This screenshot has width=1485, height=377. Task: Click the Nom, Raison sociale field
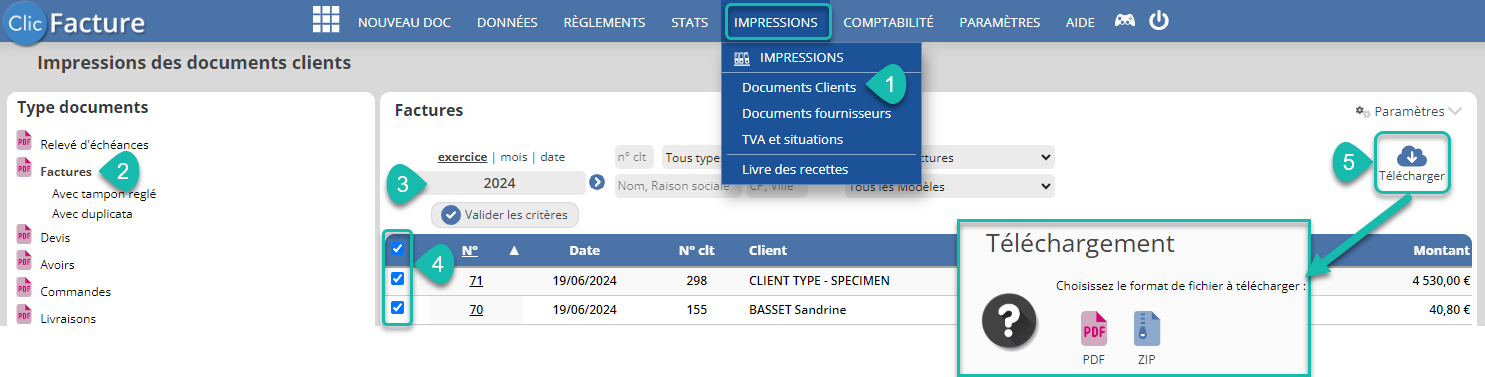(x=678, y=186)
